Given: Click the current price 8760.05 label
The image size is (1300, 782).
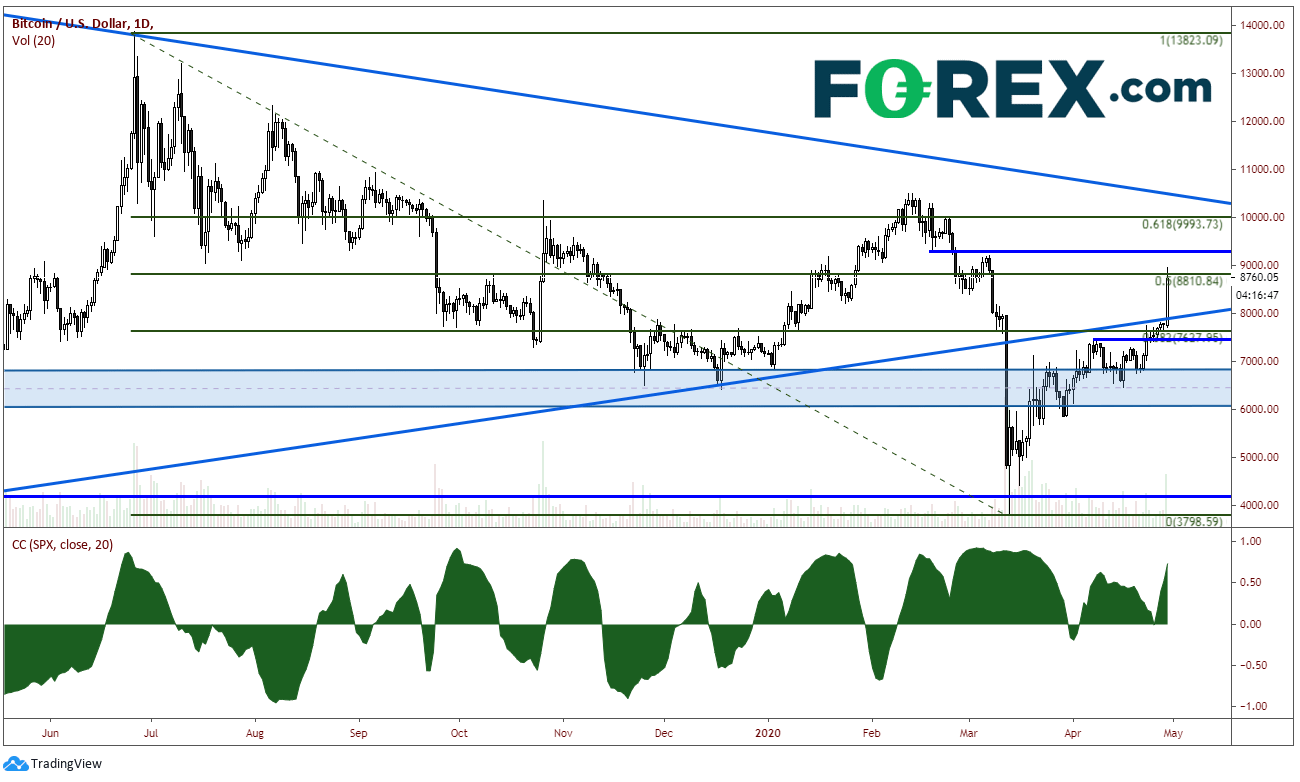Looking at the screenshot, I should point(1258,277).
